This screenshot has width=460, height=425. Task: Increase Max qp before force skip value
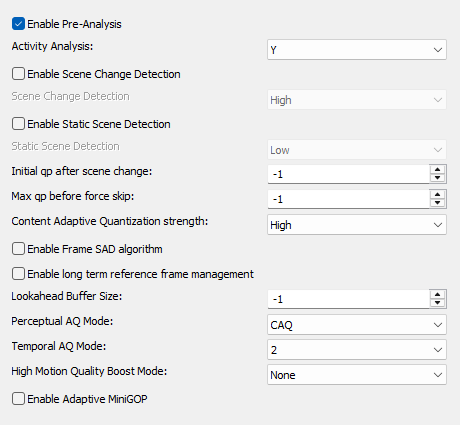coord(437,195)
